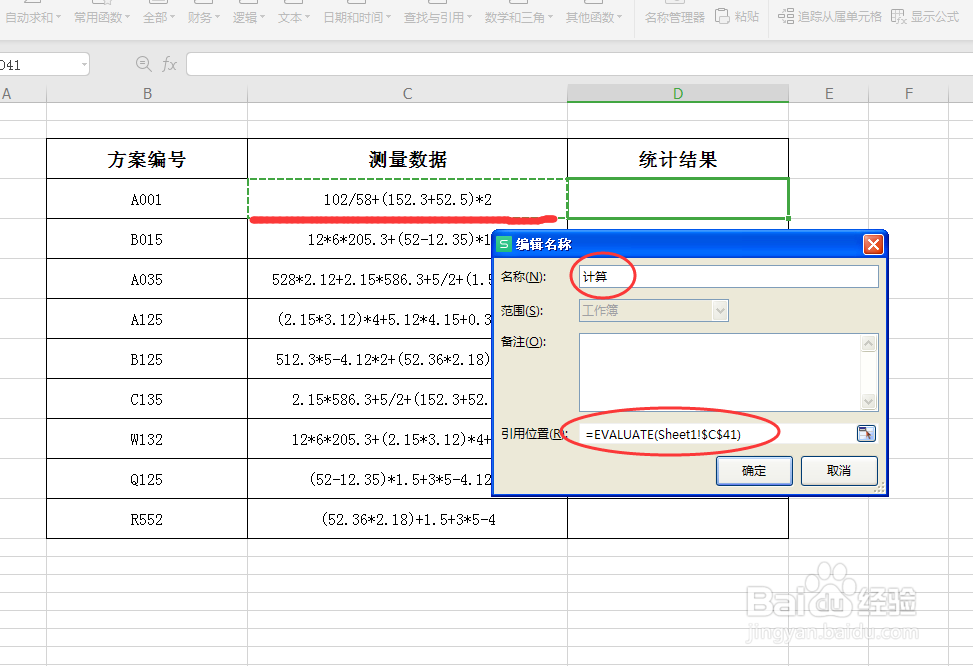The height and width of the screenshot is (666, 973).
Task: Click the 方案编号 header cell
Action: (147, 159)
